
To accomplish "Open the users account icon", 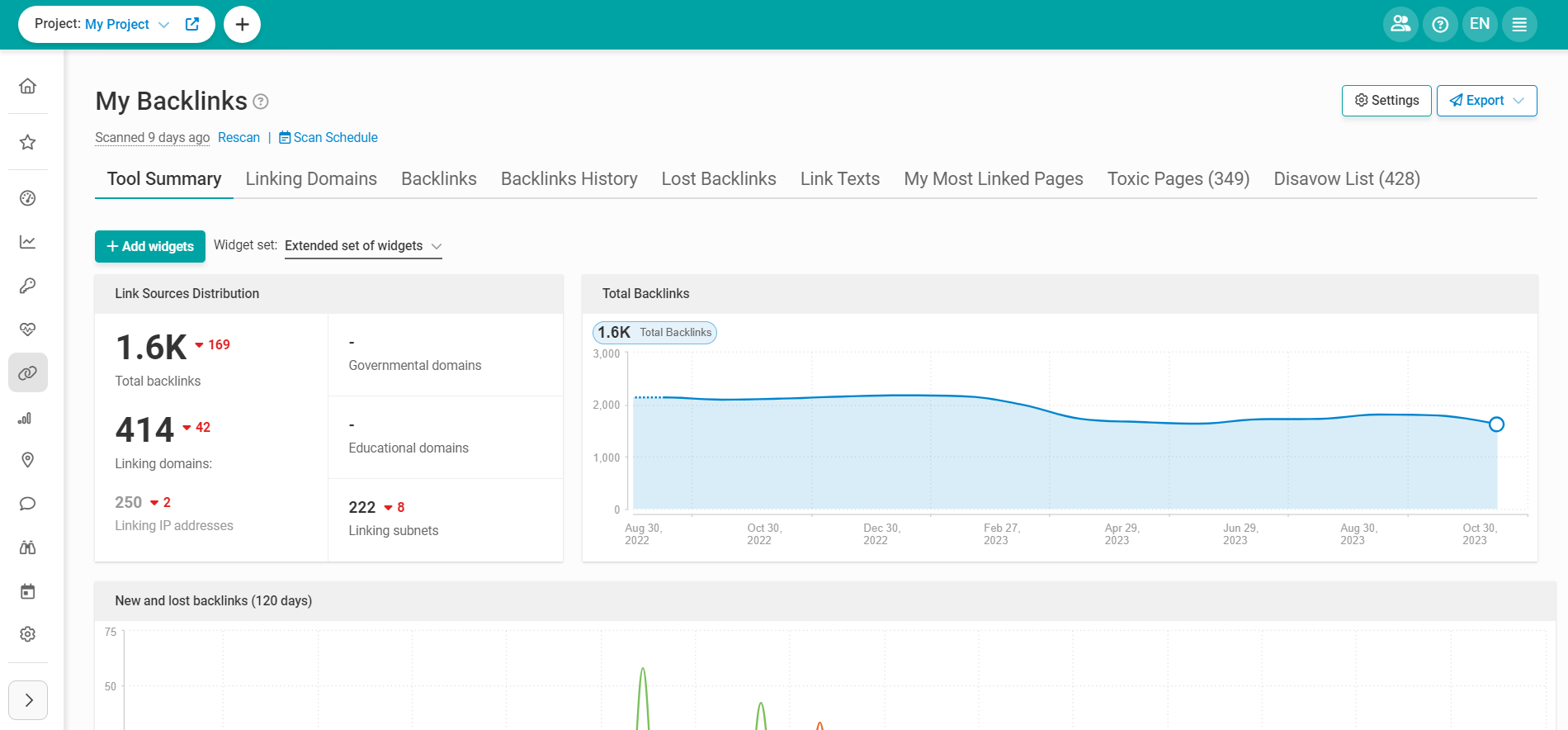I will pyautogui.click(x=1400, y=24).
